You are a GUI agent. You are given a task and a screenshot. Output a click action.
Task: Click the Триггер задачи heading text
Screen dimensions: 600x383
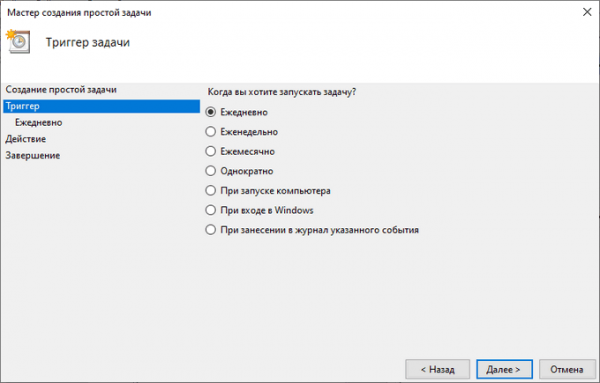(88, 42)
